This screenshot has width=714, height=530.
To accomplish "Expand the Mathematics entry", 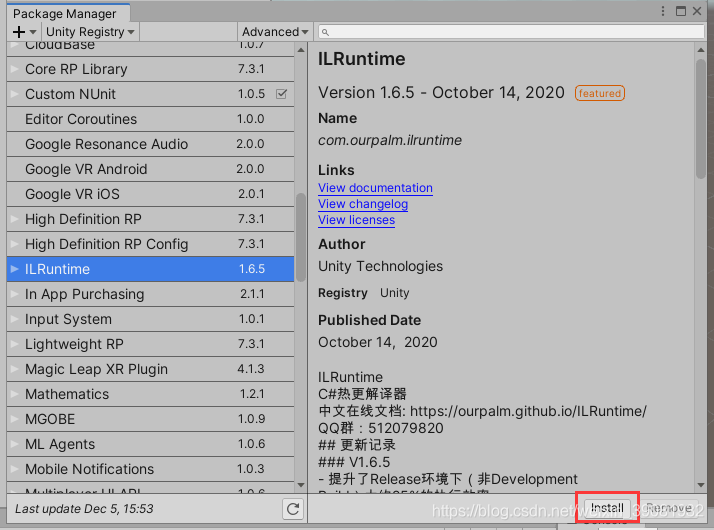I will [15, 394].
